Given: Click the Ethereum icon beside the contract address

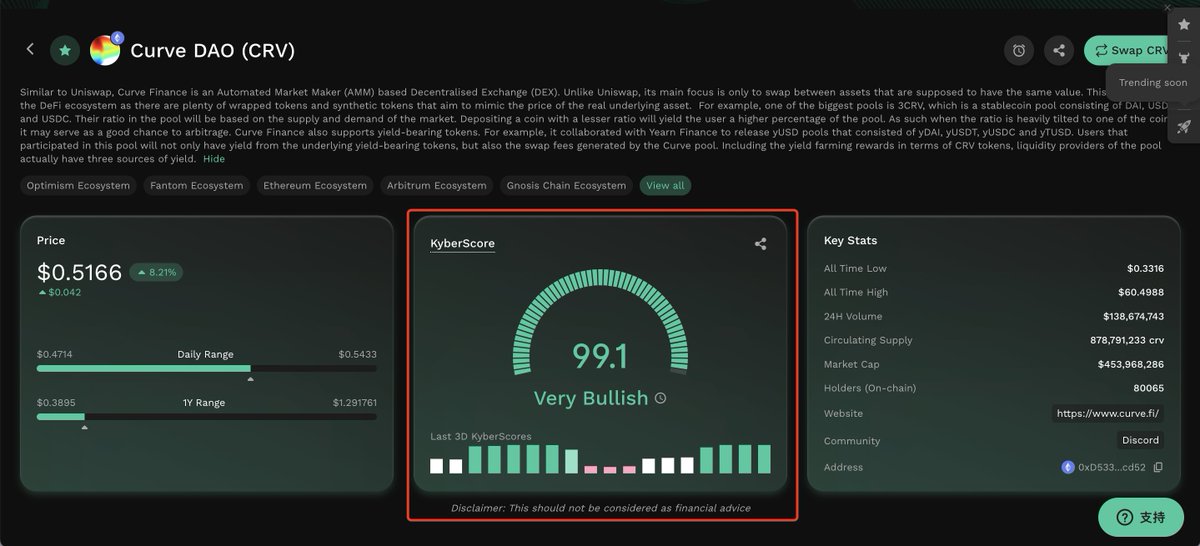Looking at the screenshot, I should (x=1067, y=467).
